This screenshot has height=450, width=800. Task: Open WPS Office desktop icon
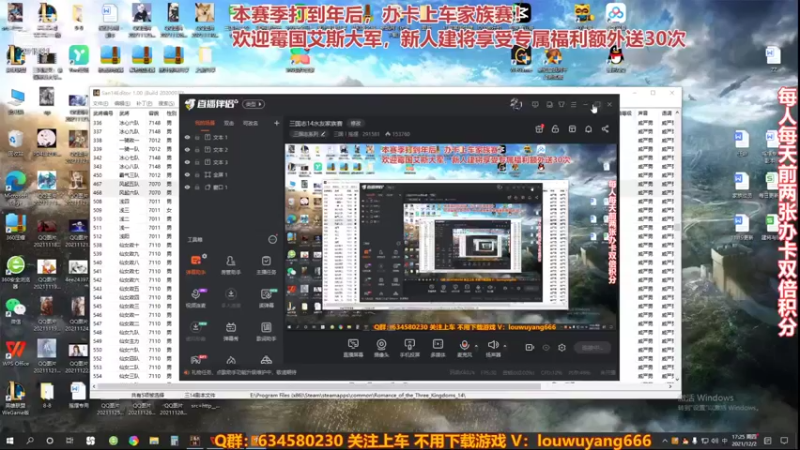pos(16,353)
